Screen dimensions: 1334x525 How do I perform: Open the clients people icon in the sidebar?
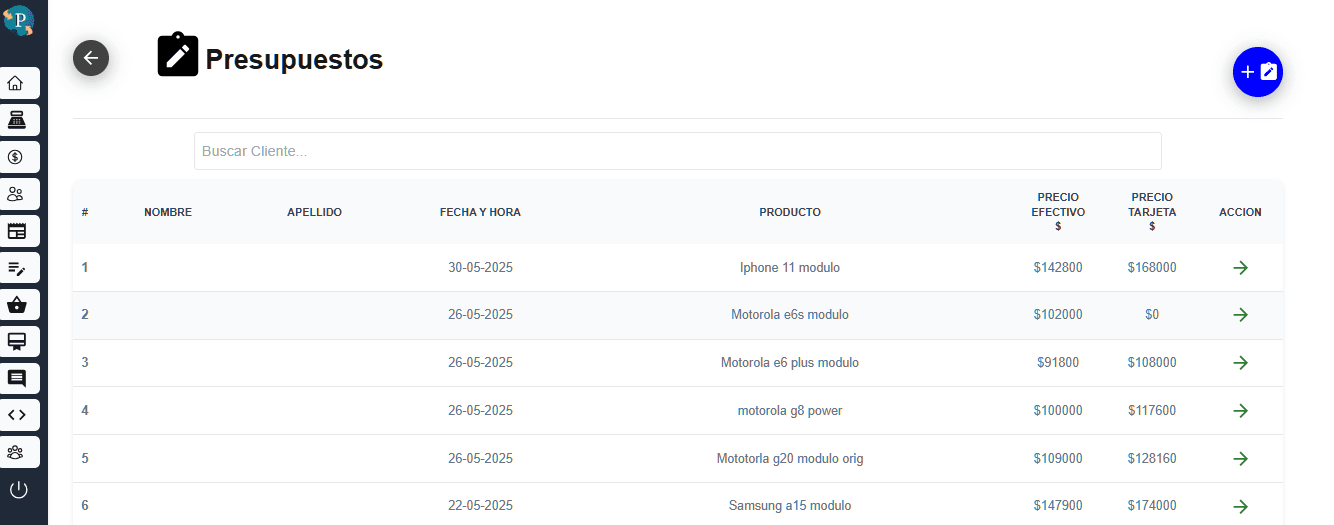(17, 194)
